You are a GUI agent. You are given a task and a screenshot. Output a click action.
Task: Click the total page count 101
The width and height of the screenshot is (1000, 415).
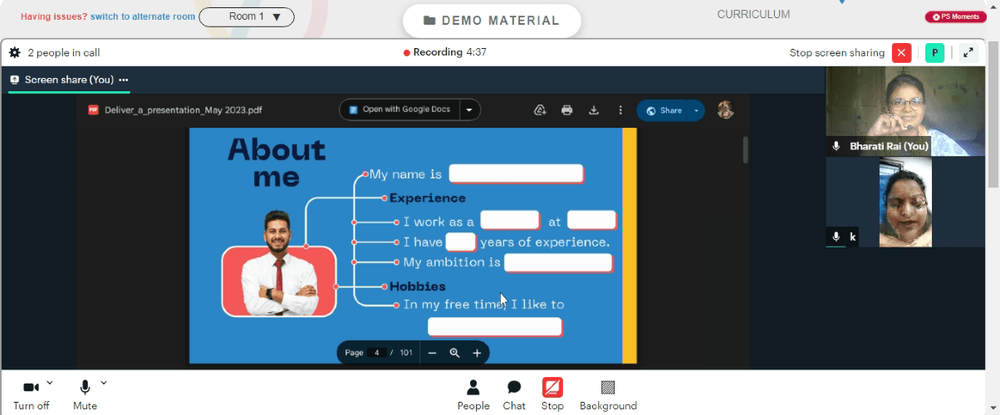406,353
